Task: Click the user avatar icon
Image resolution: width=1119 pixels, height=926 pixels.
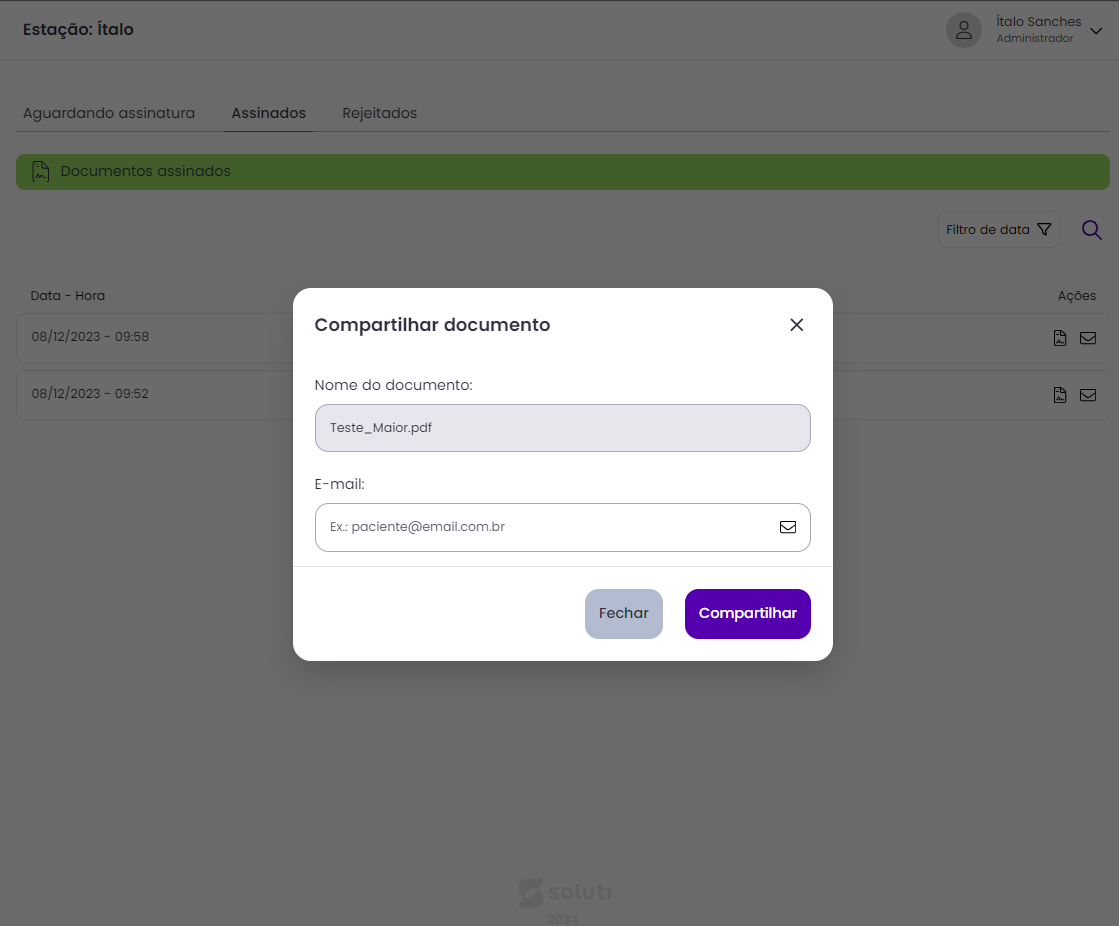Action: pos(963,30)
